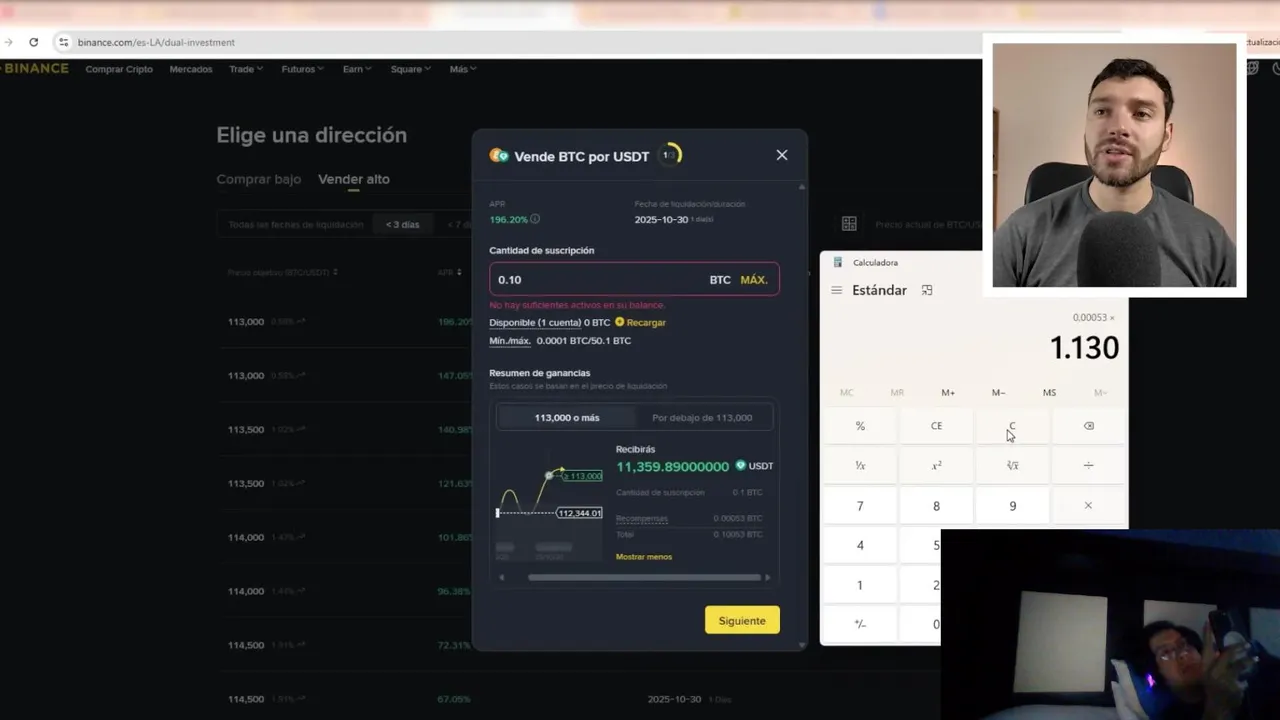The image size is (1280, 720).
Task: Click the Disponible (1 cuenta) label
Action: 535,323
